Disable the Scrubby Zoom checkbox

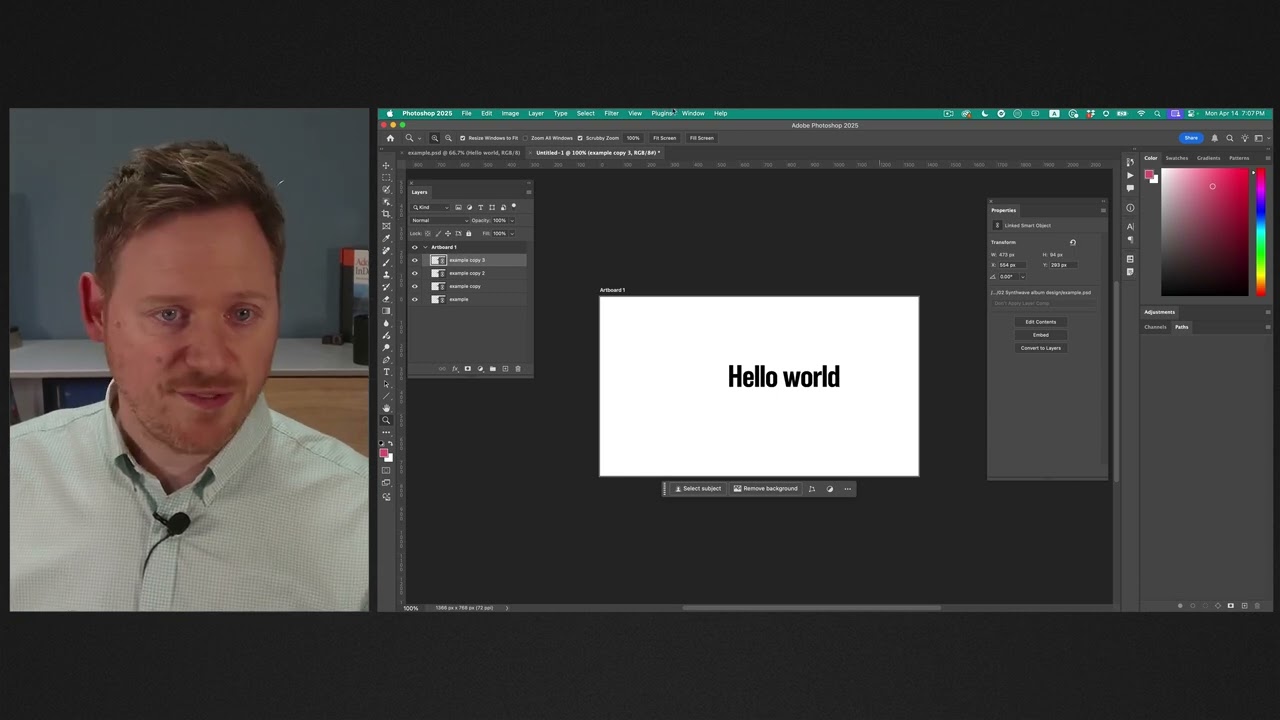[x=580, y=138]
